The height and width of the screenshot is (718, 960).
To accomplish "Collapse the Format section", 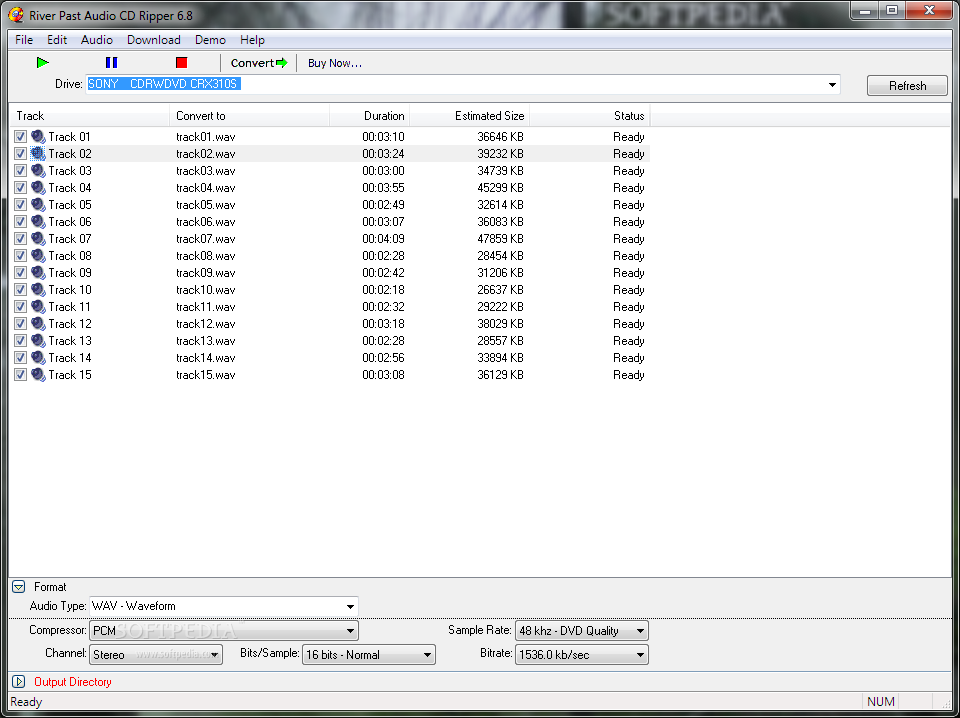I will point(18,587).
